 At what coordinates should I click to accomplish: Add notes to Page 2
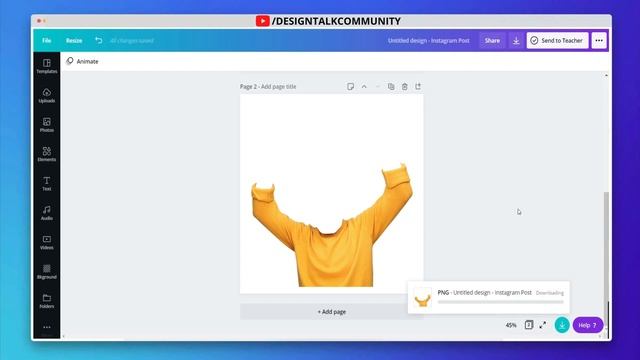click(x=350, y=87)
